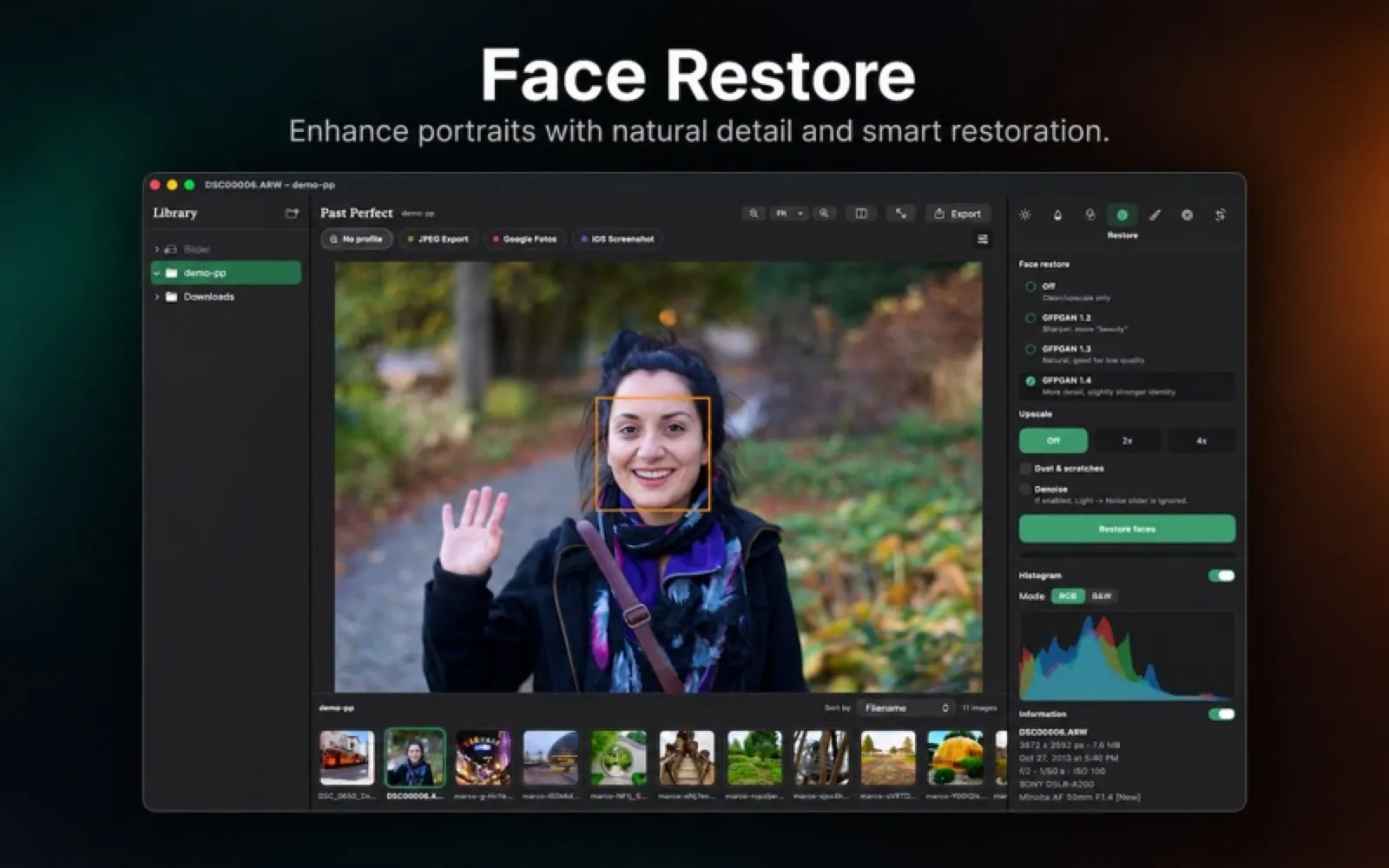Zoom in with the plus magnifier
Image resolution: width=1389 pixels, height=868 pixels.
(x=824, y=214)
